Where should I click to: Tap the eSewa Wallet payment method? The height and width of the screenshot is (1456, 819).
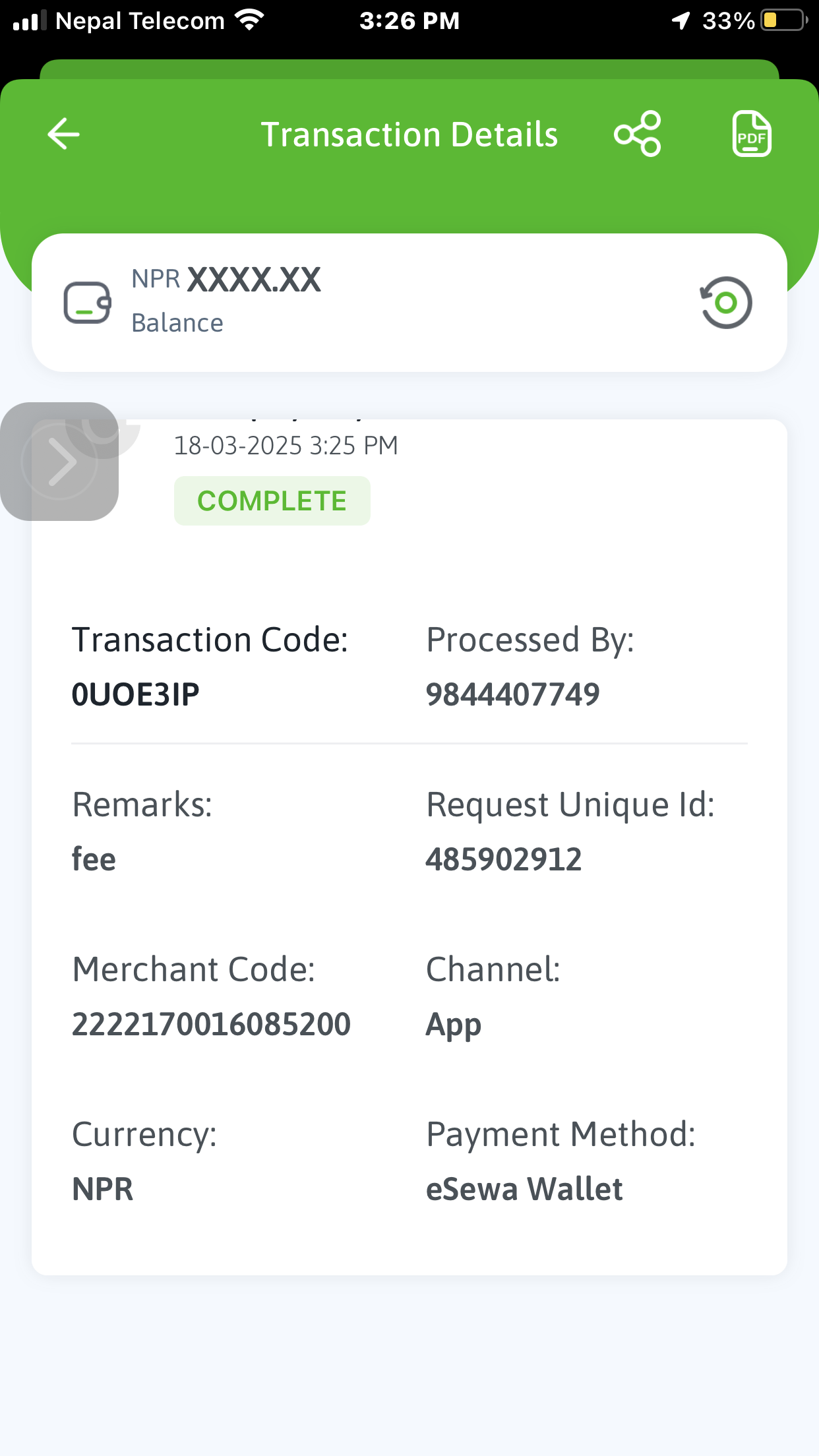(524, 1189)
